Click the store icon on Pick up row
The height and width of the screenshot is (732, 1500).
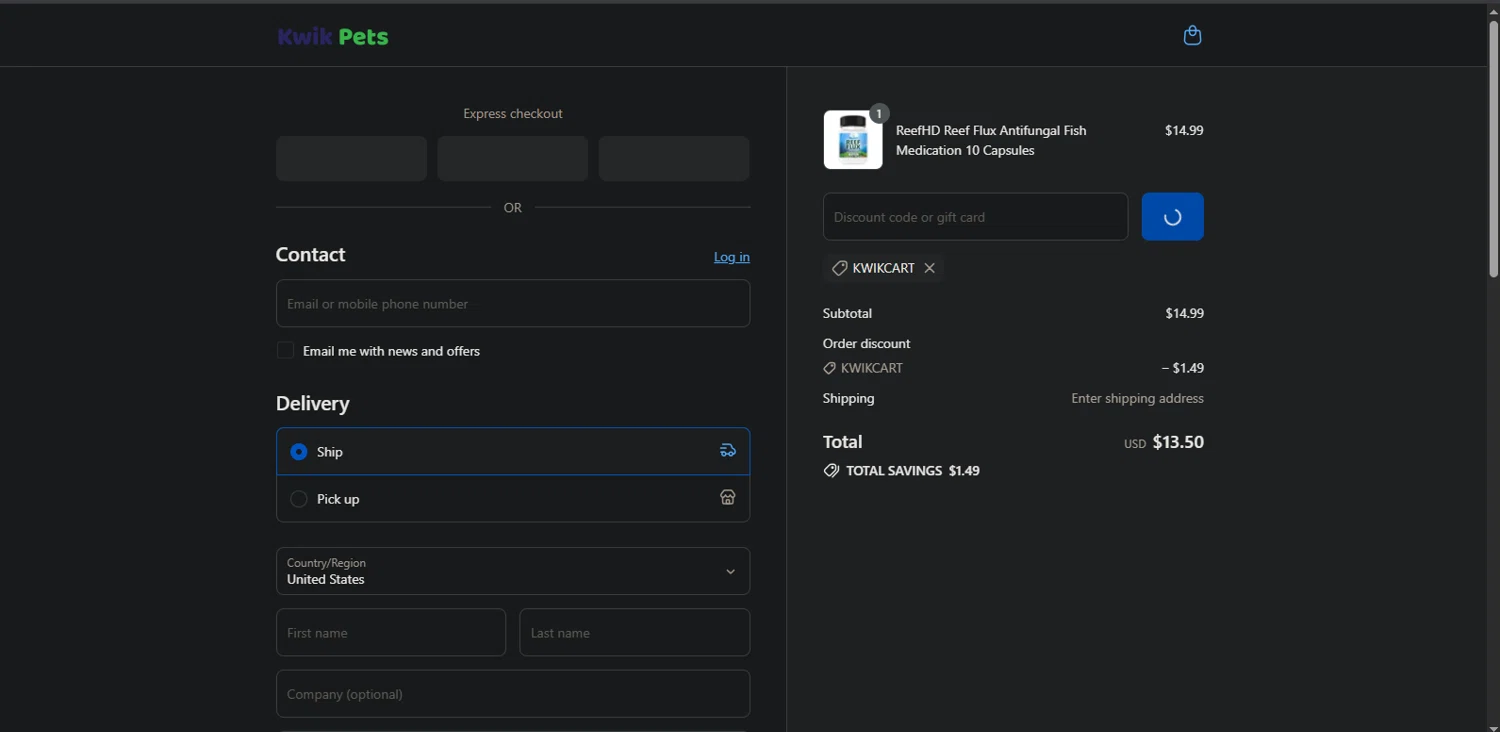728,498
